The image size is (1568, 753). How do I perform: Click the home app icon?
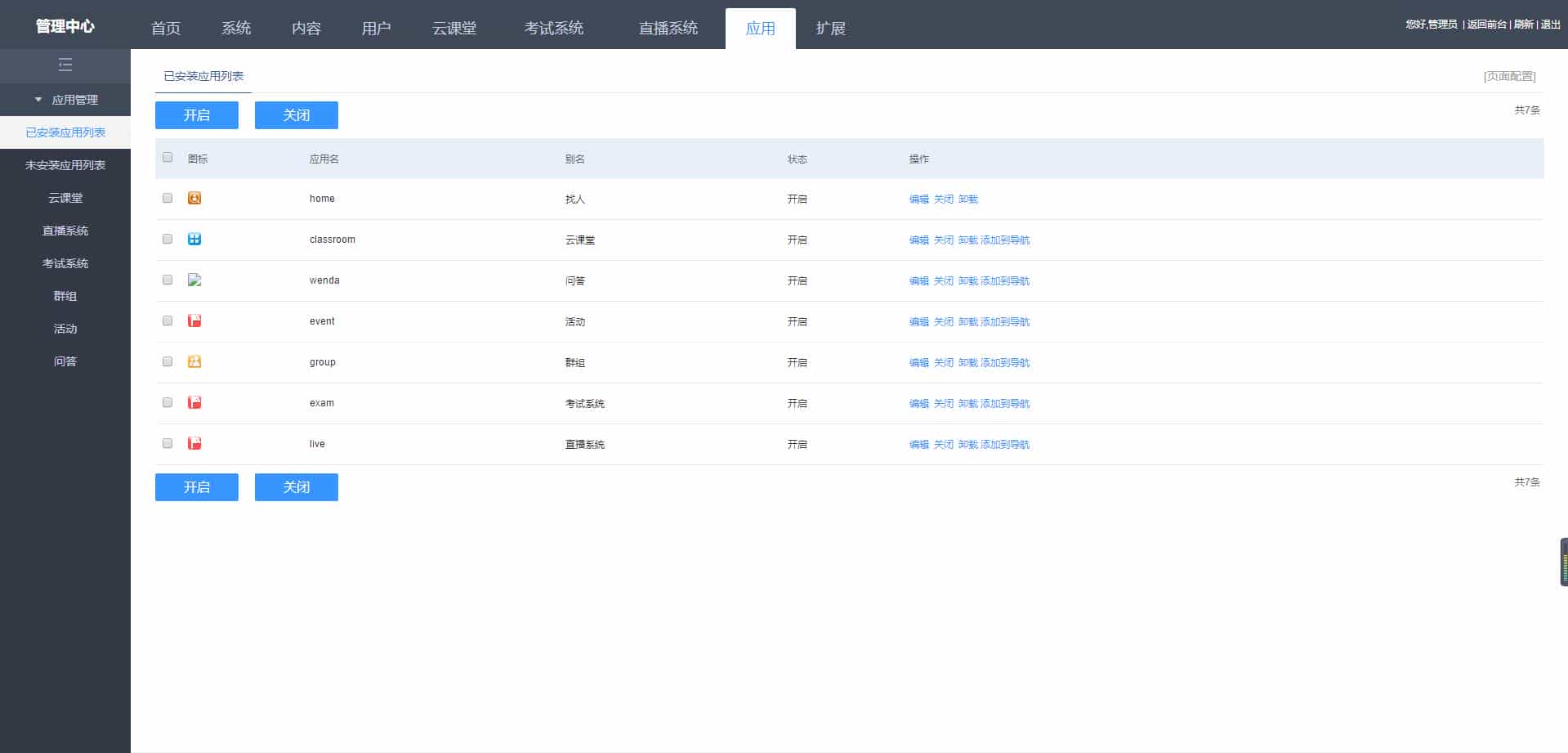tap(194, 198)
